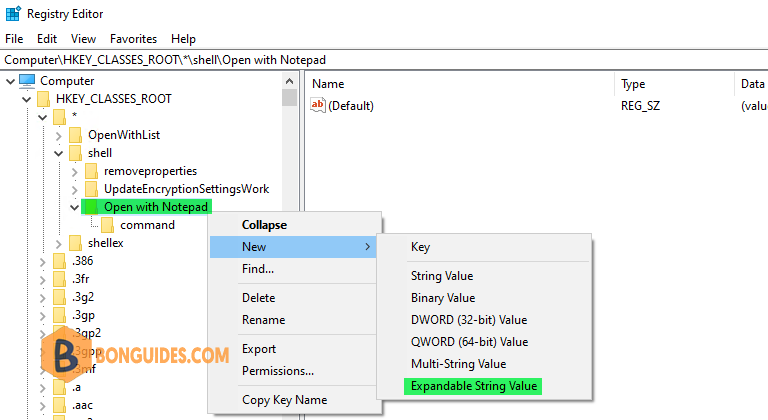Click the Data column header
This screenshot has height=420, width=768.
pos(752,84)
